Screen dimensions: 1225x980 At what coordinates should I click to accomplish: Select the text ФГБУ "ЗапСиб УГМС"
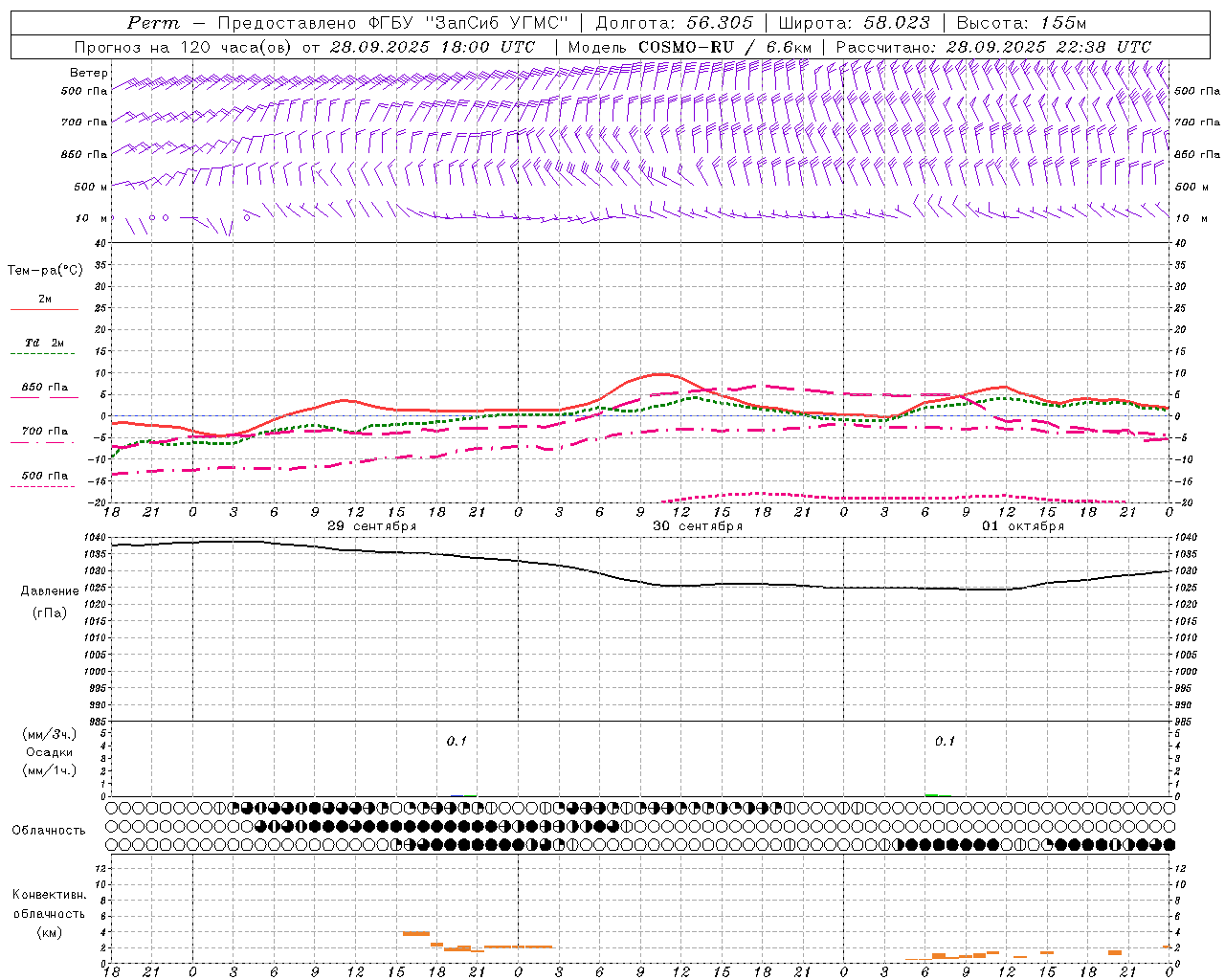point(469,23)
